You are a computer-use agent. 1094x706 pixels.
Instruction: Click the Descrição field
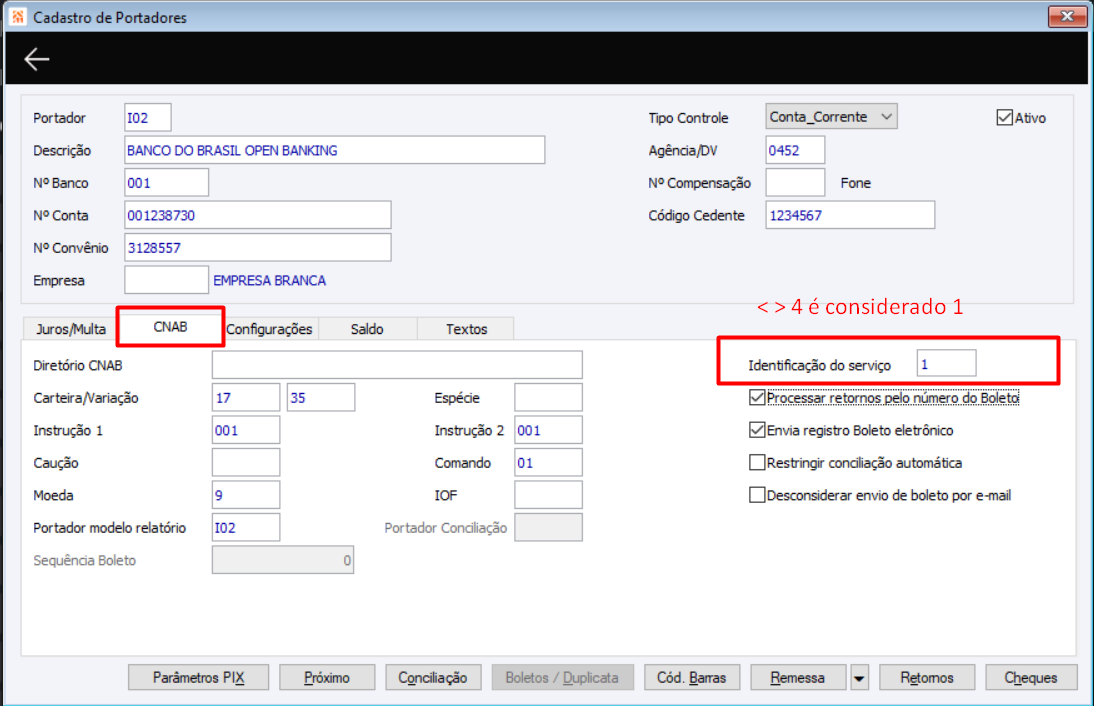click(x=334, y=150)
